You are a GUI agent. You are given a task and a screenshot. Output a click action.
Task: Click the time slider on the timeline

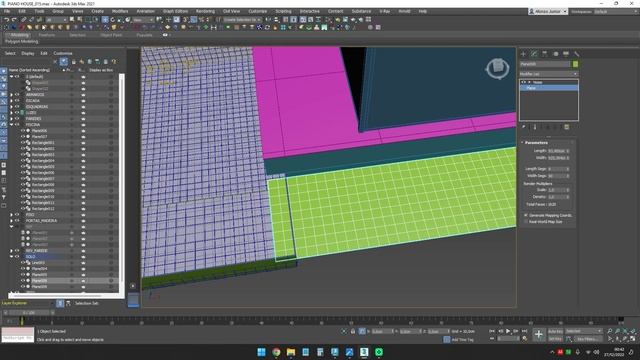coord(29,313)
